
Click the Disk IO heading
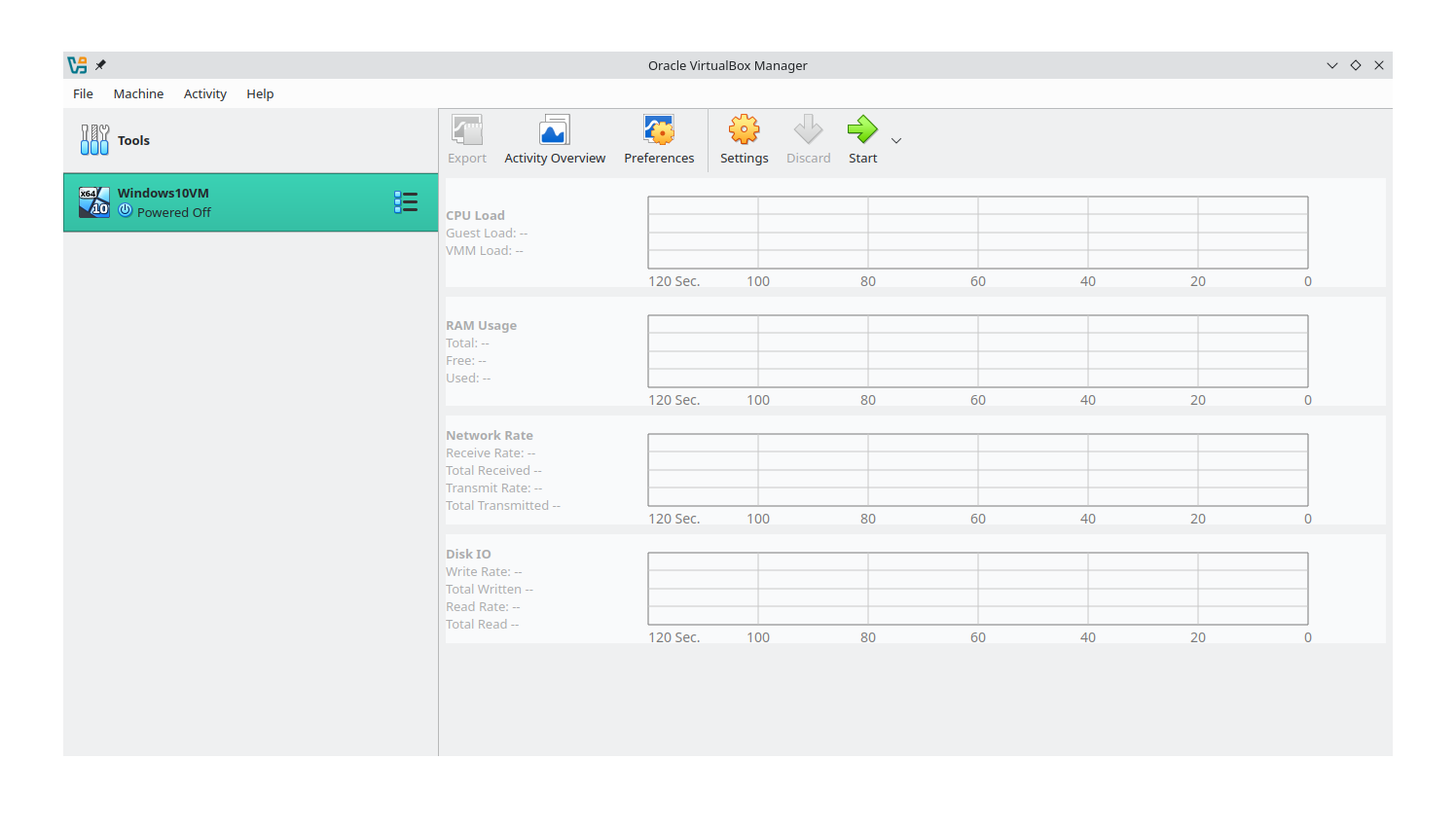tap(468, 554)
